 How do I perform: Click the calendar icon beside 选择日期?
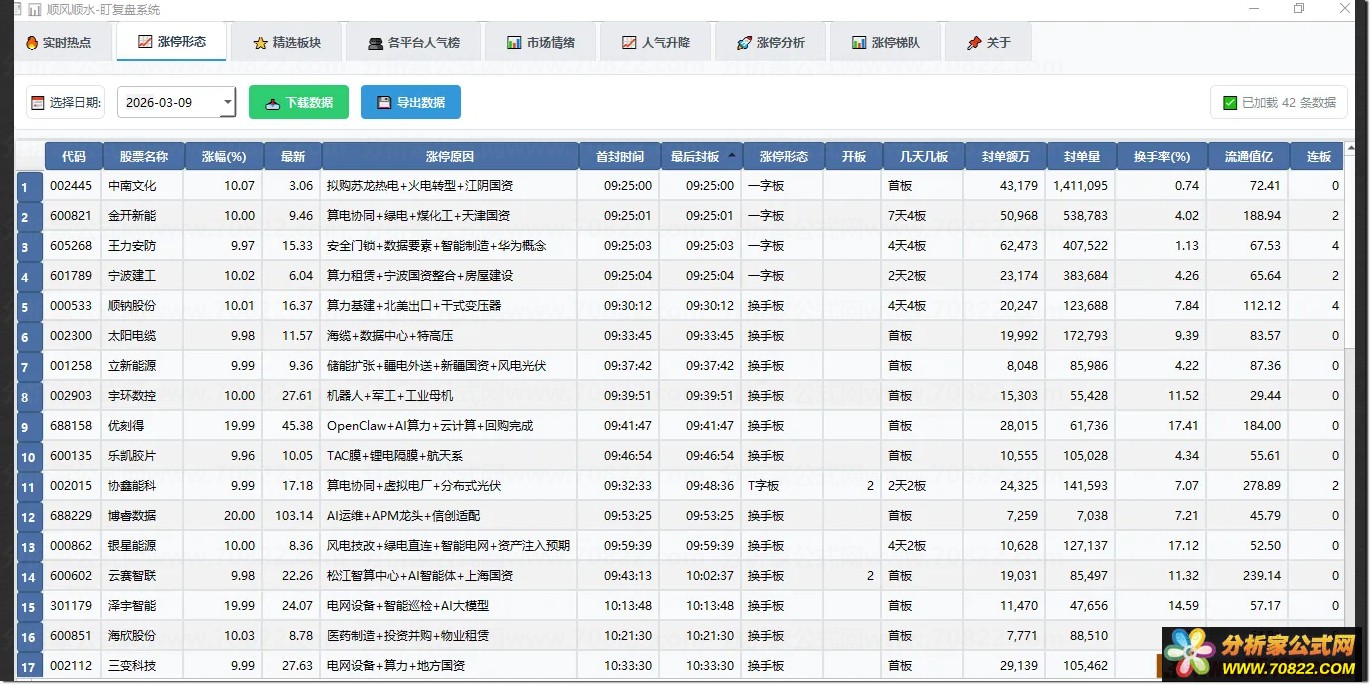[x=38, y=102]
